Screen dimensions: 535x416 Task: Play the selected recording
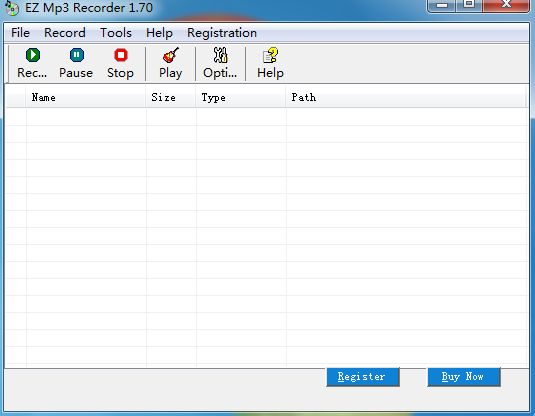tap(171, 63)
